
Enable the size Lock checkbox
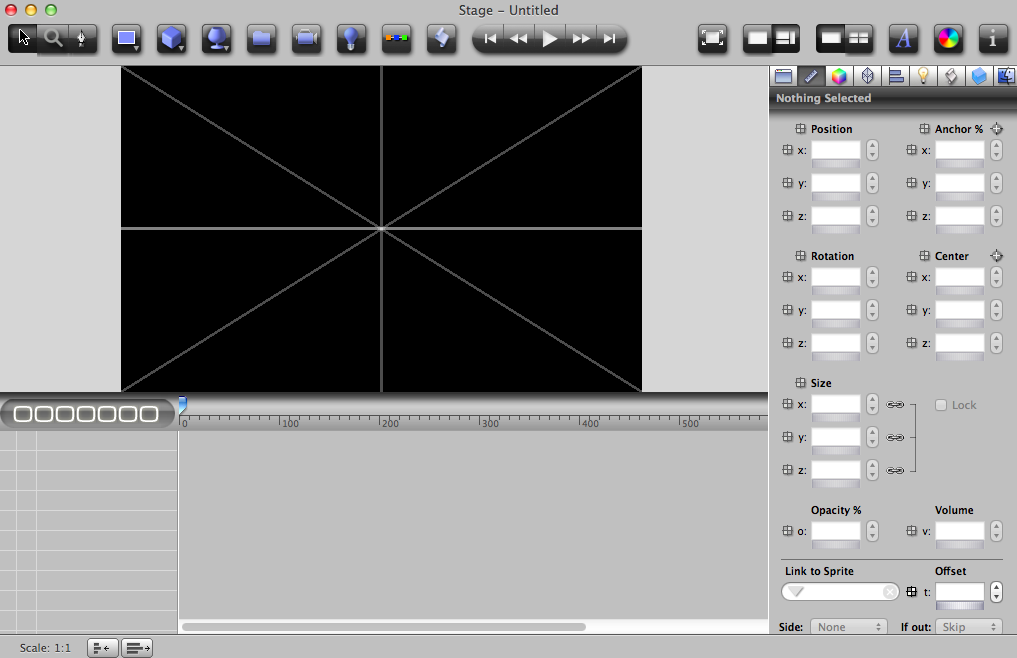pos(941,405)
